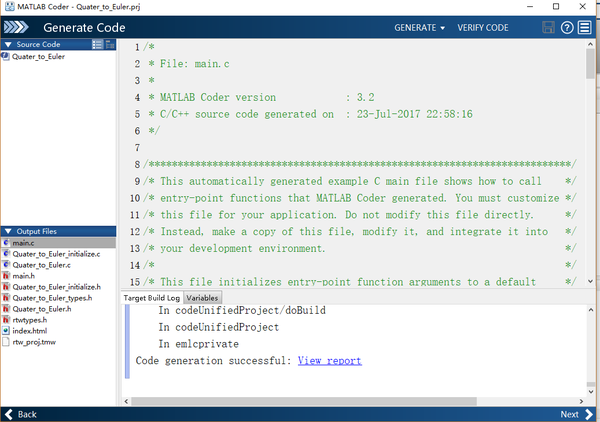Screen dimensions: 600x422
Task: Open Quater_to_Euler_types.h header file
Action: point(51,298)
